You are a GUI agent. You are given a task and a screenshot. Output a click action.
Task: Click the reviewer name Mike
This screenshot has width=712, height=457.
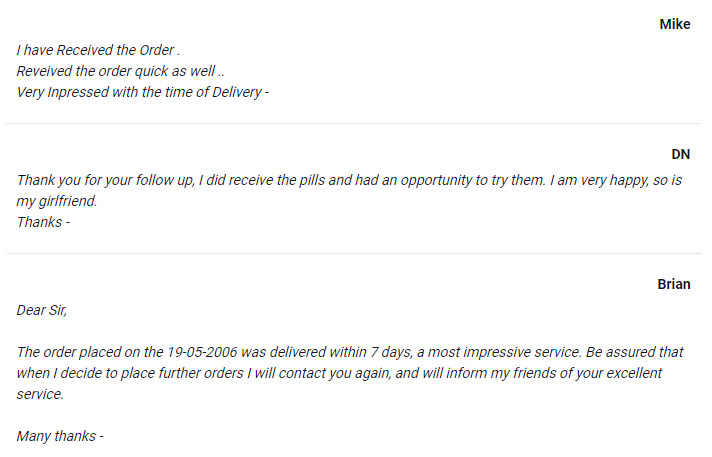(x=675, y=24)
